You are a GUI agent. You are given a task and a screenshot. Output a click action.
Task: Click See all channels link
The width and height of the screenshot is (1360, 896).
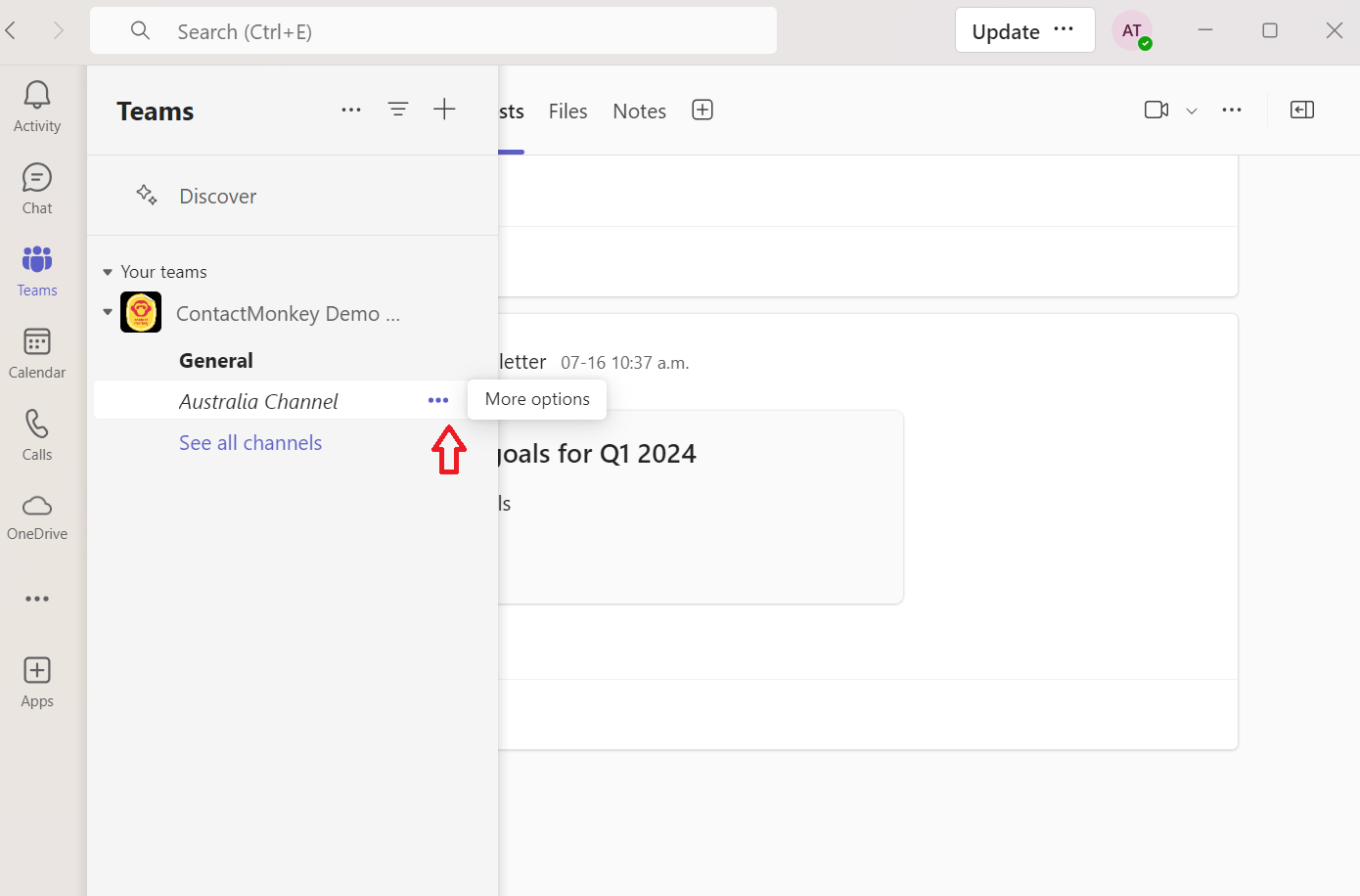(x=250, y=442)
